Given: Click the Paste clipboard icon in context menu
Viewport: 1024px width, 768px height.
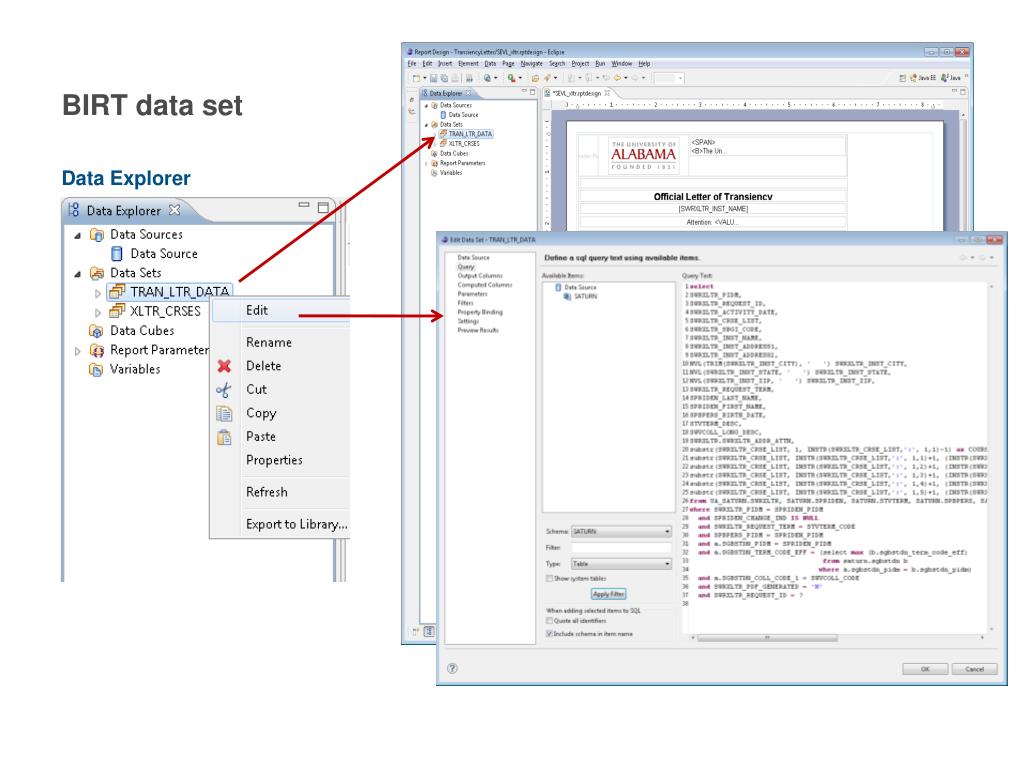Looking at the screenshot, I should [x=224, y=437].
